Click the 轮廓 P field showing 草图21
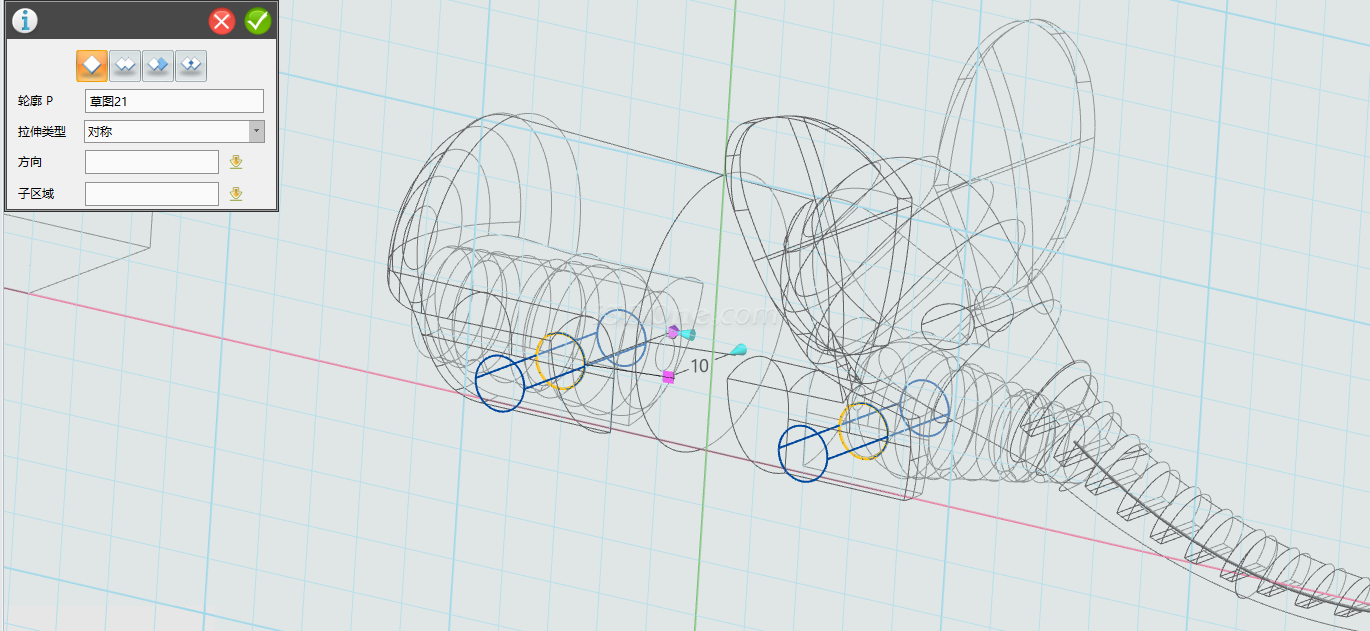Image resolution: width=1370 pixels, height=631 pixels. click(174, 101)
